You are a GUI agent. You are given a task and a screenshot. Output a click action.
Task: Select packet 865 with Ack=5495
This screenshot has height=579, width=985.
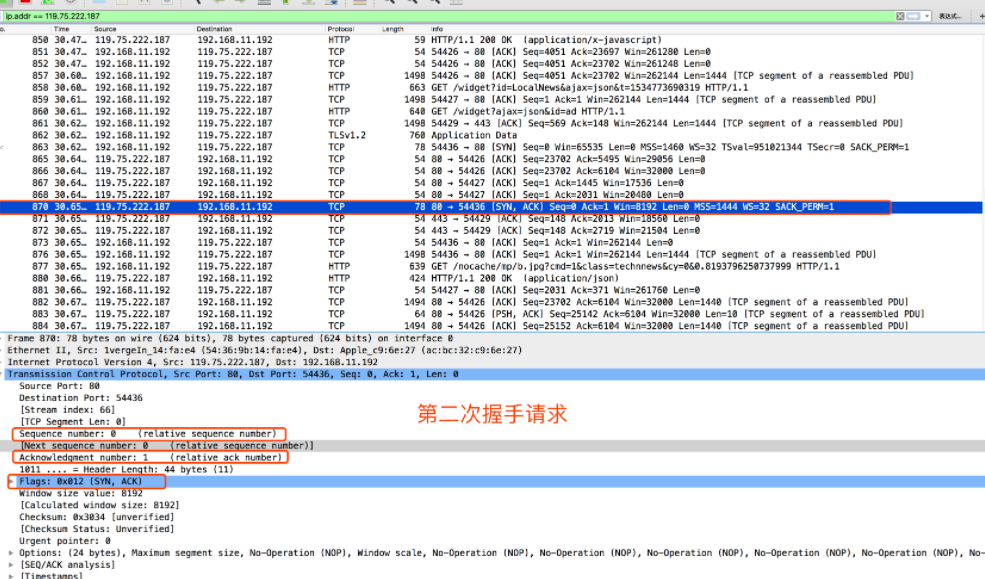point(492,160)
